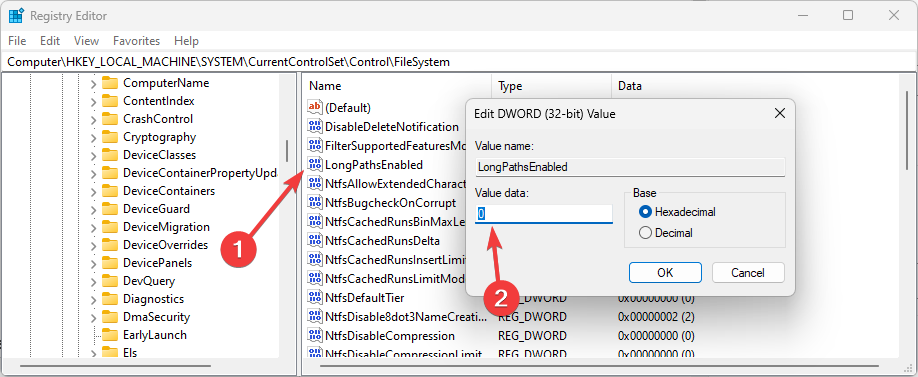Click the EarlyLaunch folder icon
Viewport: 918px width, 377px height.
point(110,335)
